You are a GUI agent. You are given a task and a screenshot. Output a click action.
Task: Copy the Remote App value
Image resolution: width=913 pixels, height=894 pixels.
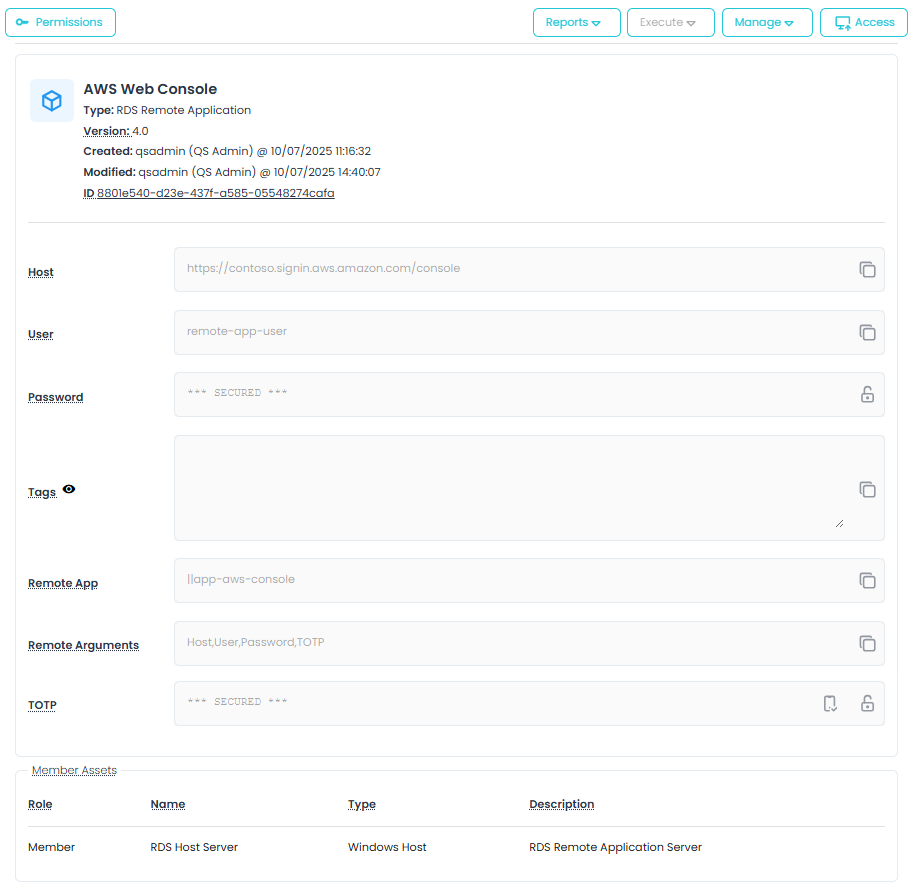coord(867,581)
